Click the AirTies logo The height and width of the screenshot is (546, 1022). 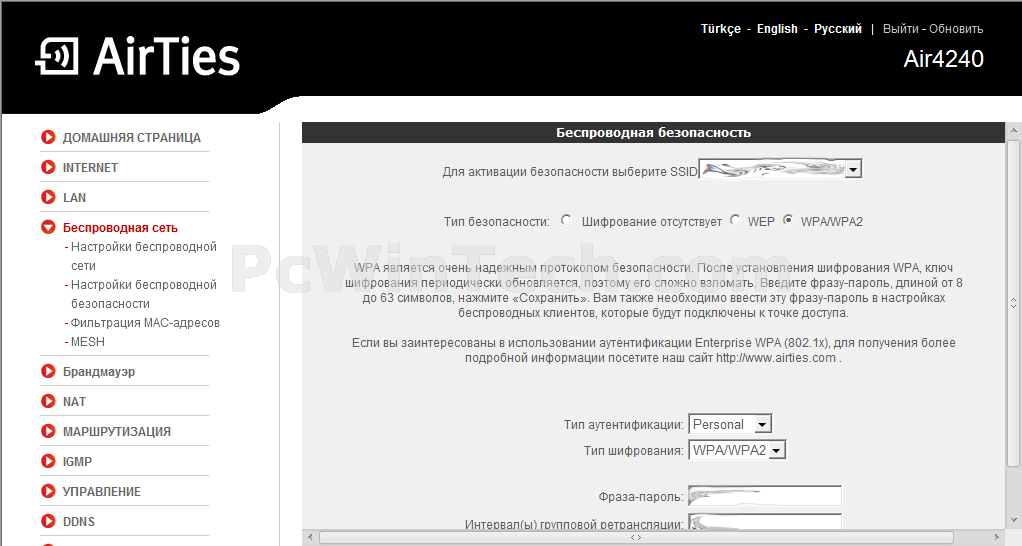tap(138, 56)
